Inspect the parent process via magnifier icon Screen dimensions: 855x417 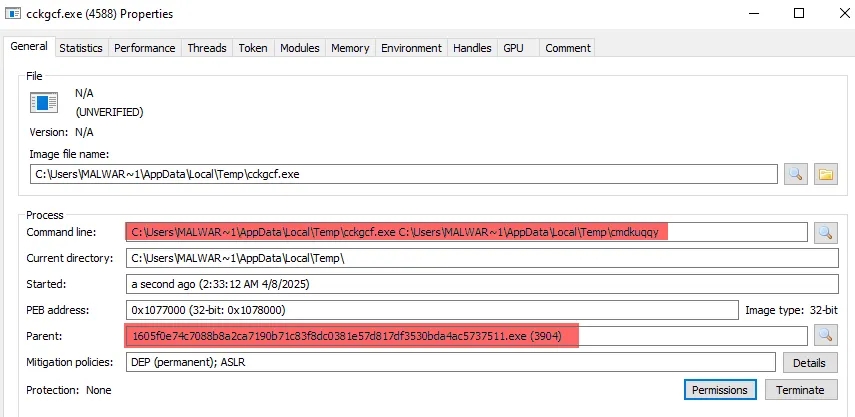pyautogui.click(x=825, y=336)
